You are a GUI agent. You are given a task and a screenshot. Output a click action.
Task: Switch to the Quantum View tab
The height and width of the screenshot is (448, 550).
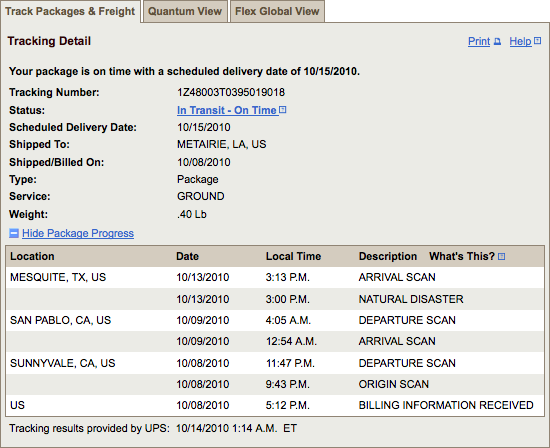[185, 11]
